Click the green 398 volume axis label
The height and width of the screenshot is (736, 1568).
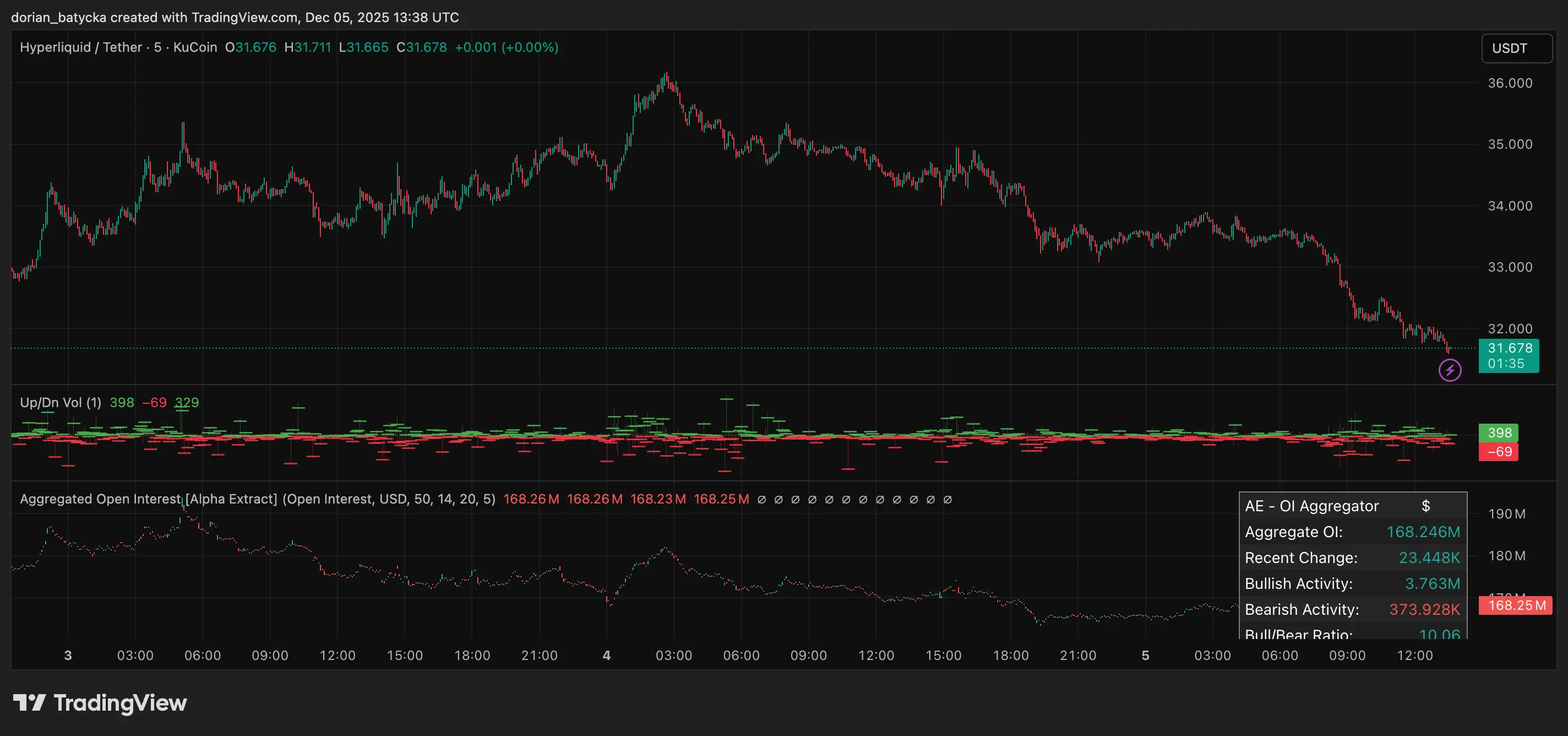click(1499, 432)
